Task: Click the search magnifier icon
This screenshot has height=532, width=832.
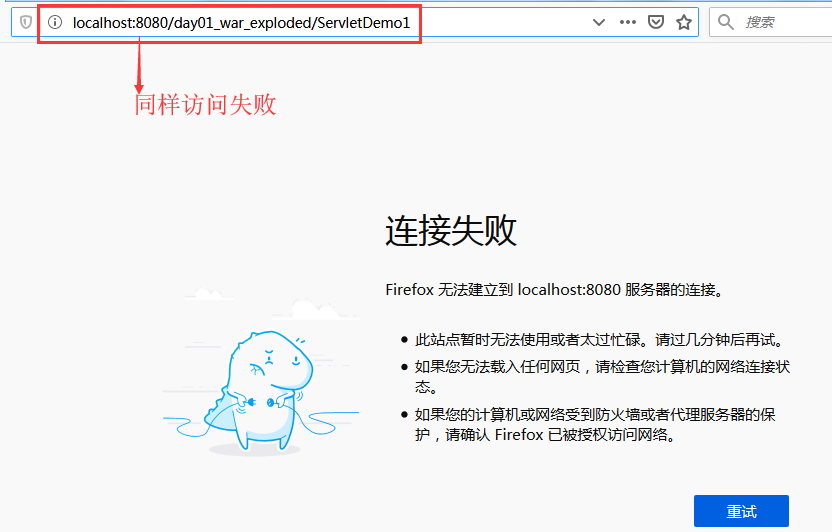Action: click(x=725, y=22)
